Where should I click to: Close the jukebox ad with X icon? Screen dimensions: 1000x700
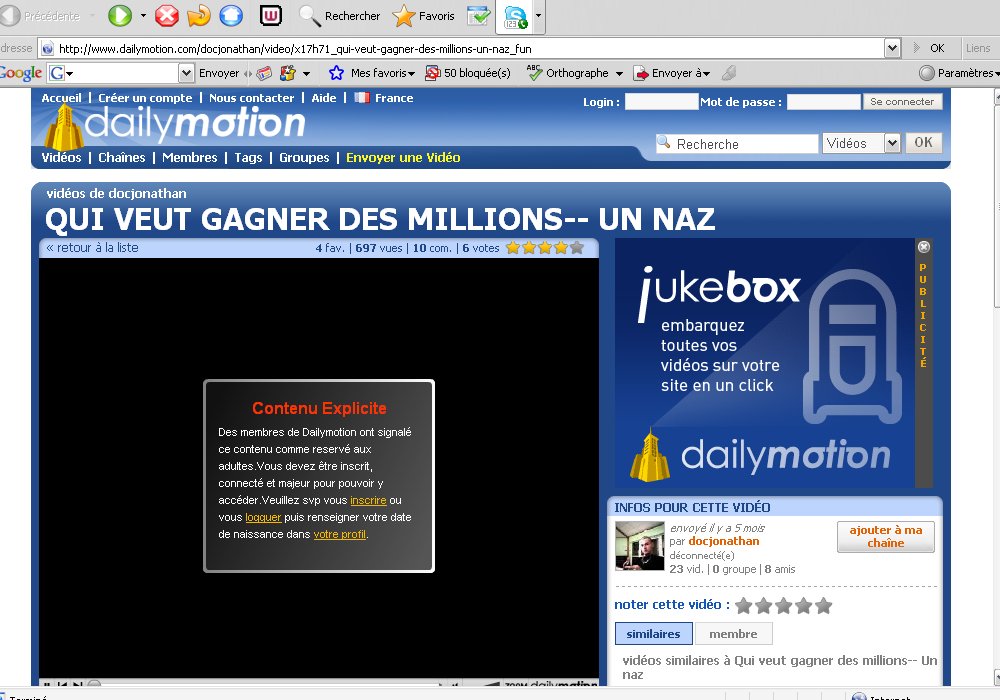(924, 247)
